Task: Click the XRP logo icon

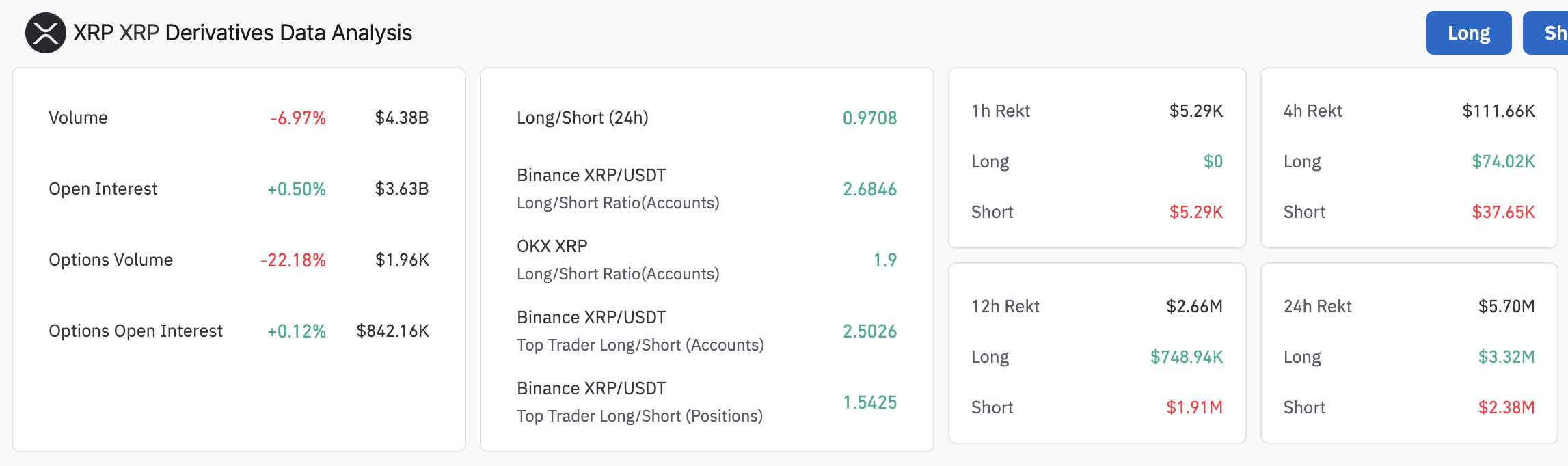Action: [46, 33]
